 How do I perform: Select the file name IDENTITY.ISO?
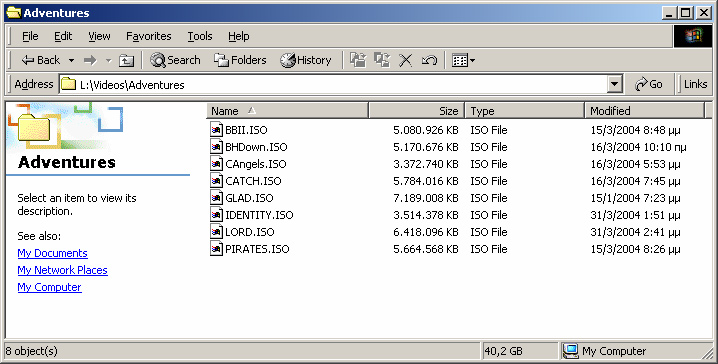[x=259, y=215]
